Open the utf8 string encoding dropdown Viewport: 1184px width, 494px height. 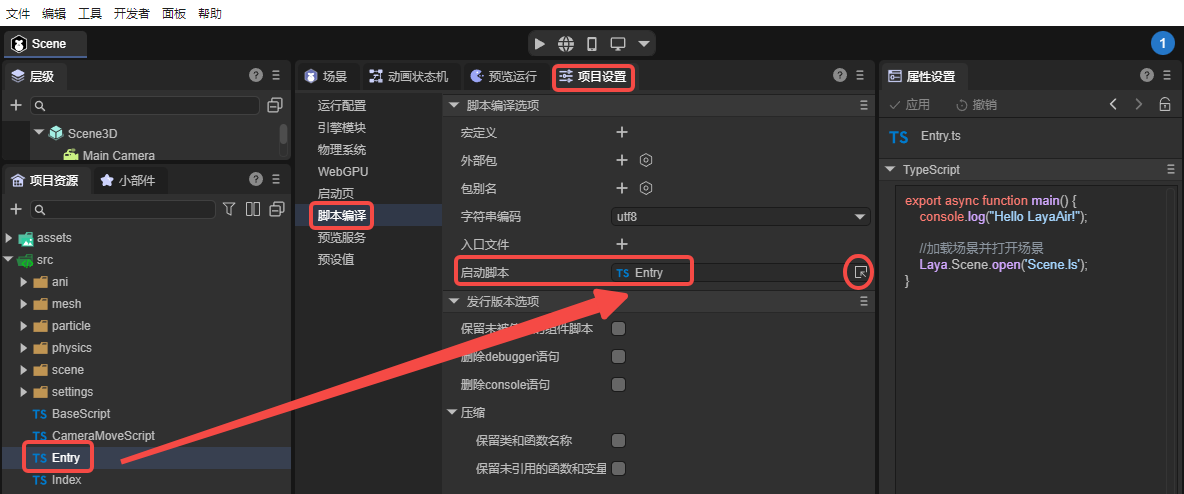tap(740, 216)
